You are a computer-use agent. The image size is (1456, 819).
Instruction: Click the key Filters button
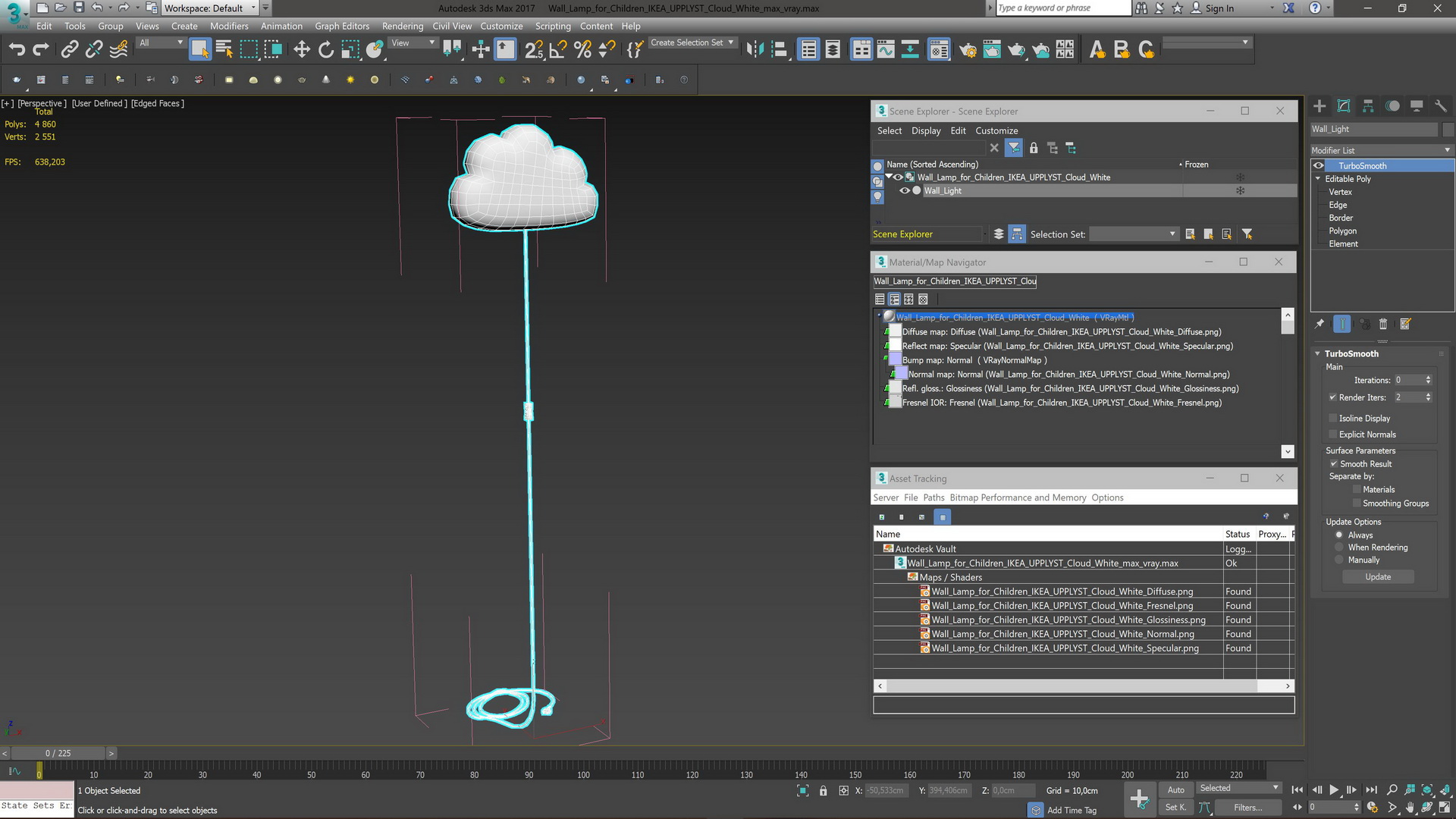coord(1247,808)
